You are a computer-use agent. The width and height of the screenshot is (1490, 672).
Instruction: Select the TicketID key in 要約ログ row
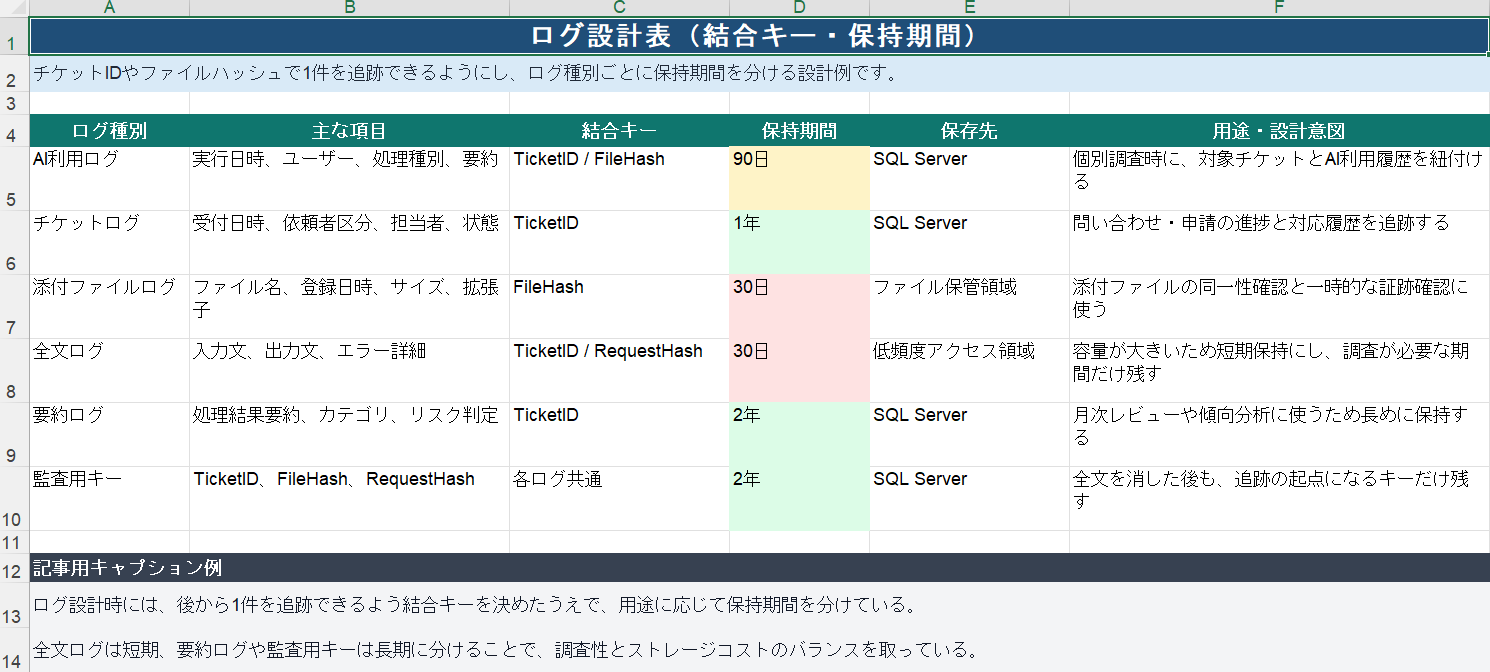[619, 435]
